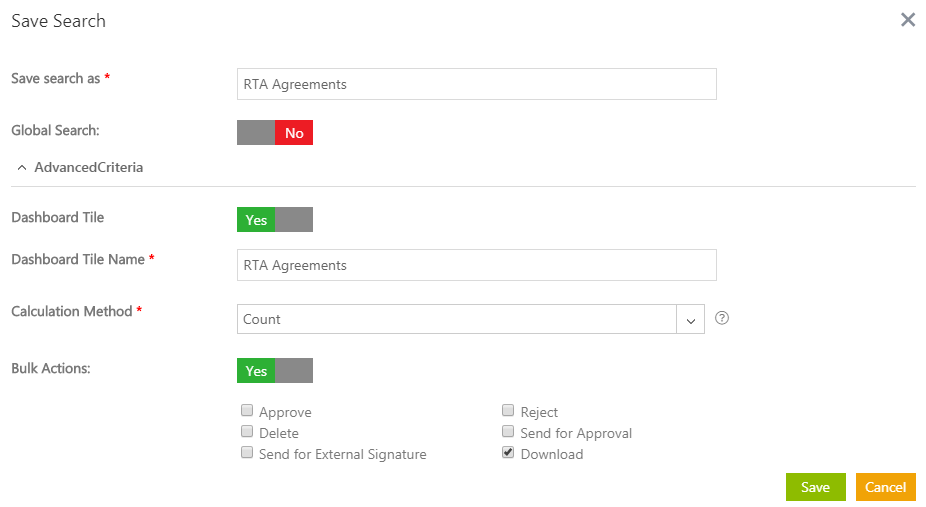Click the red No toggle label
Screen dimensions: 926x507
[294, 133]
